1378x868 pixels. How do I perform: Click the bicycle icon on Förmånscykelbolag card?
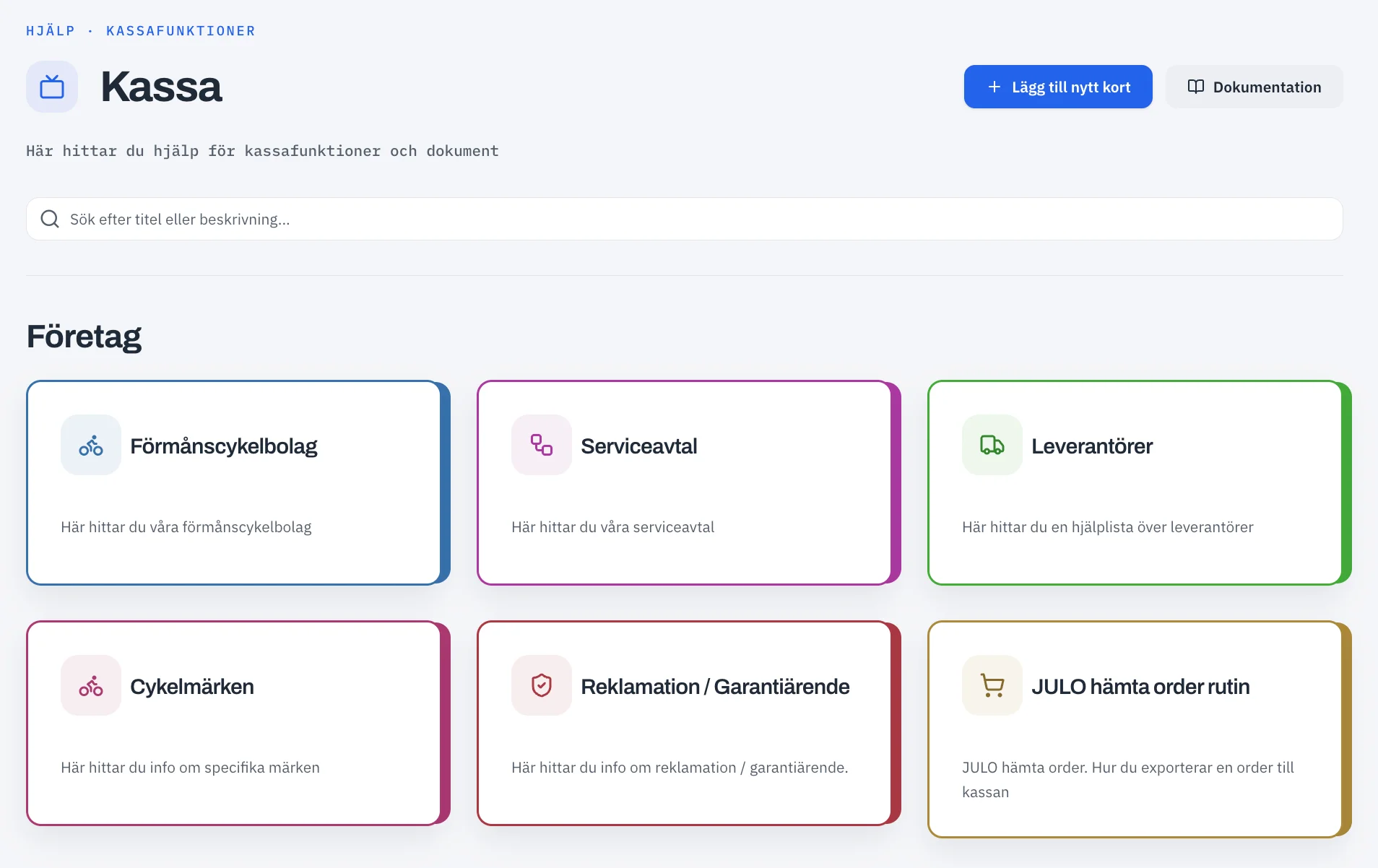tap(91, 445)
